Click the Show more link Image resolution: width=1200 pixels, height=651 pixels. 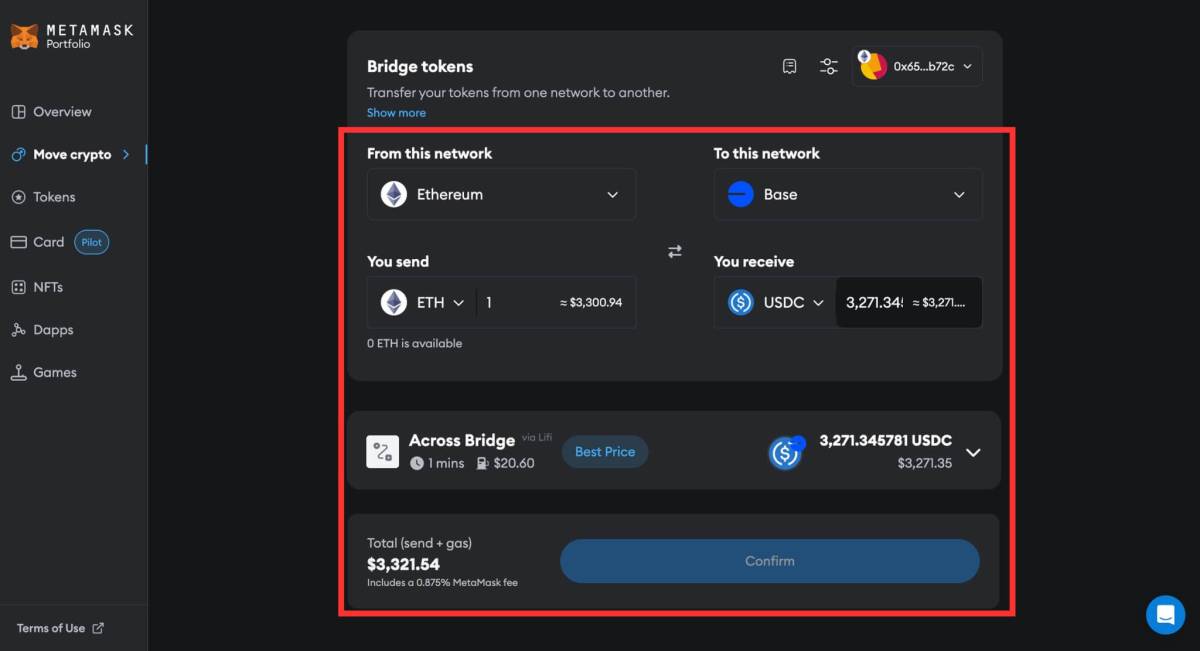point(396,112)
